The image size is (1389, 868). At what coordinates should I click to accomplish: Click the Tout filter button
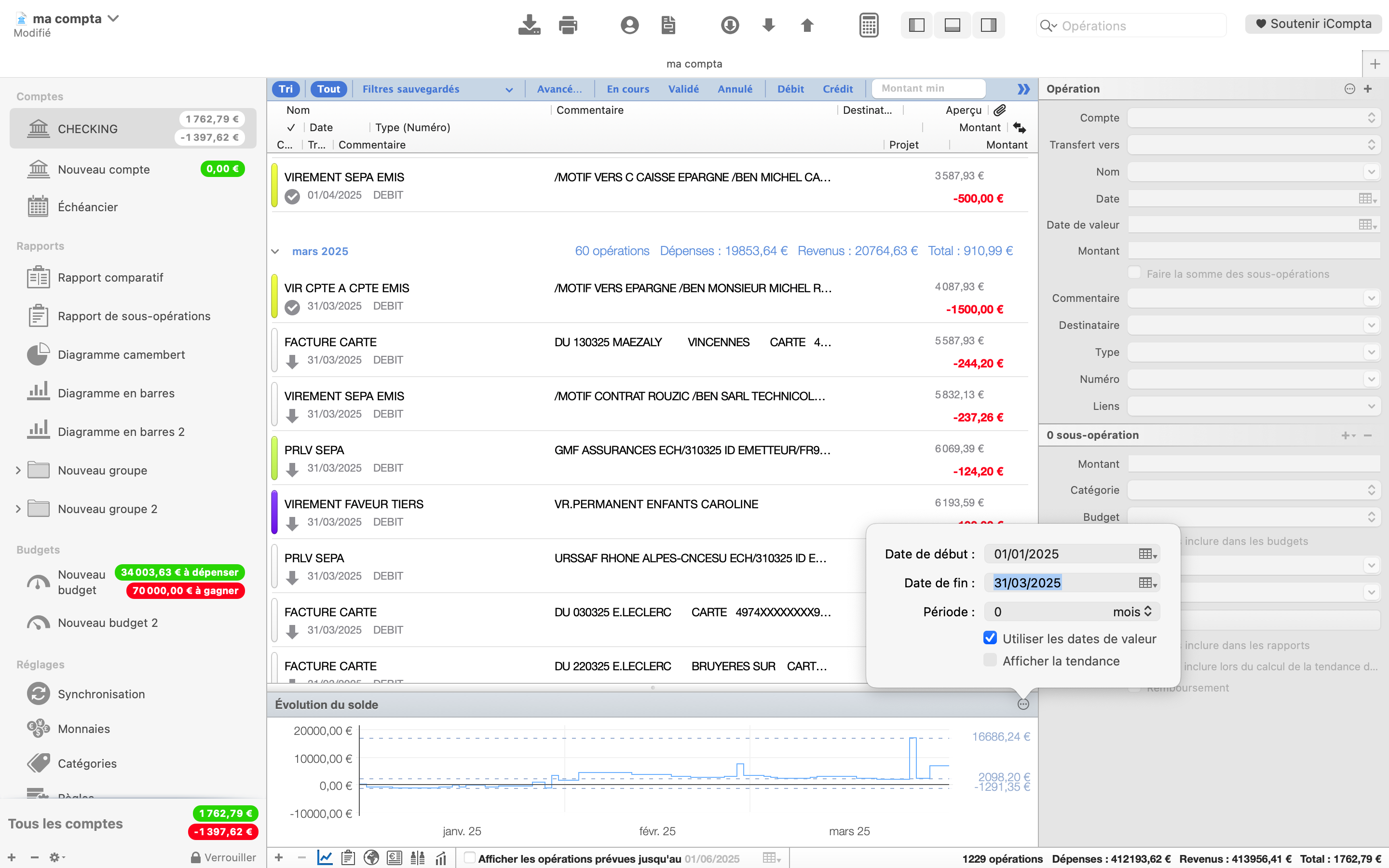(x=329, y=88)
